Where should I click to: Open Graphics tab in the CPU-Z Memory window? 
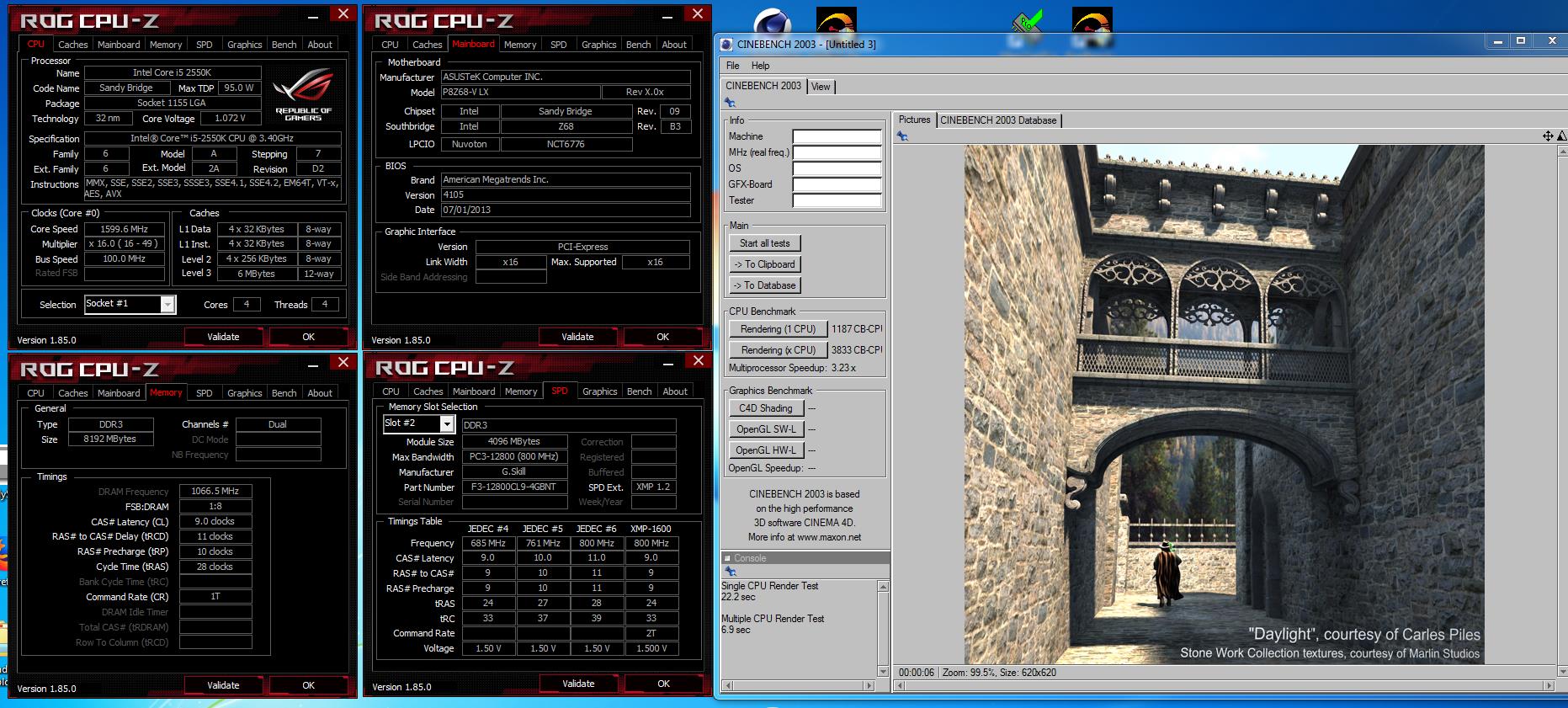245,393
